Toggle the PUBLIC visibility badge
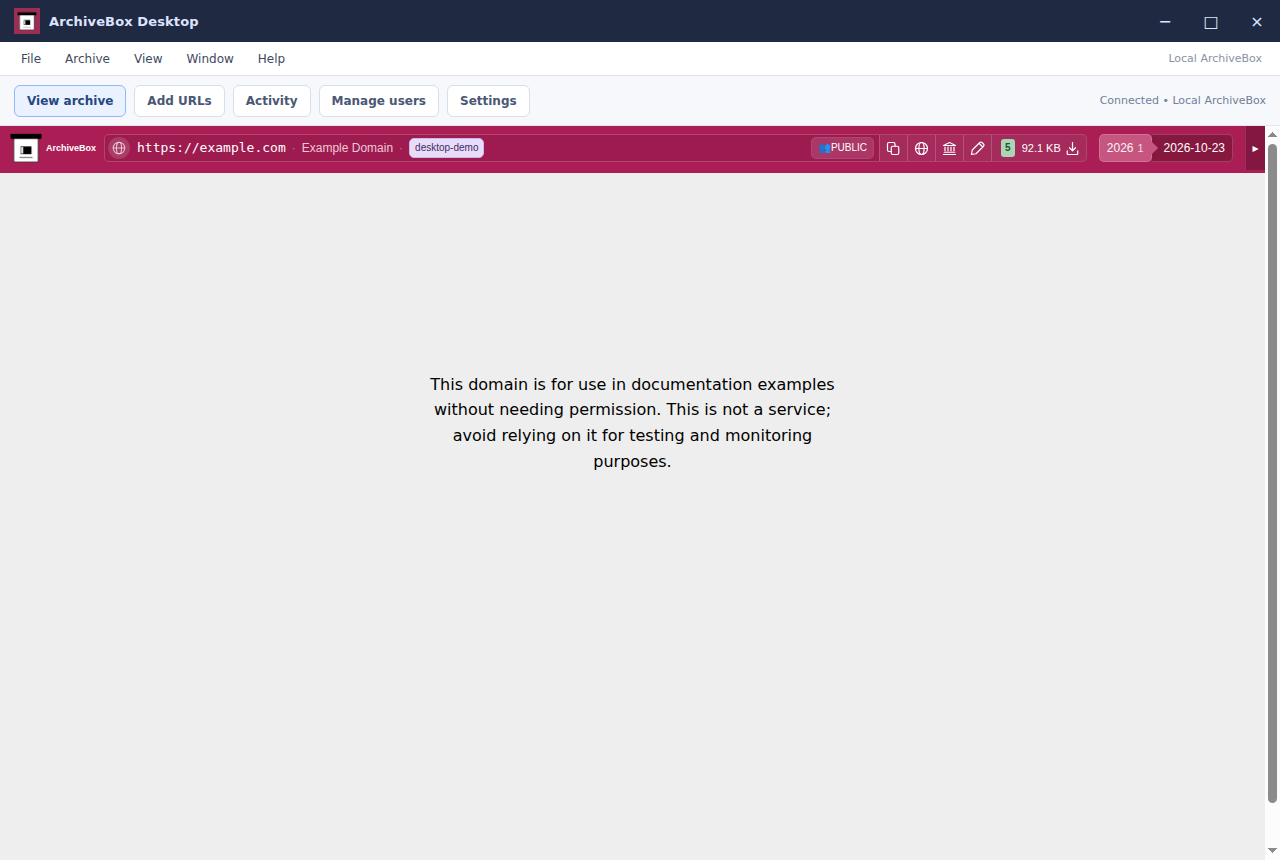1280x860 pixels. tap(843, 148)
